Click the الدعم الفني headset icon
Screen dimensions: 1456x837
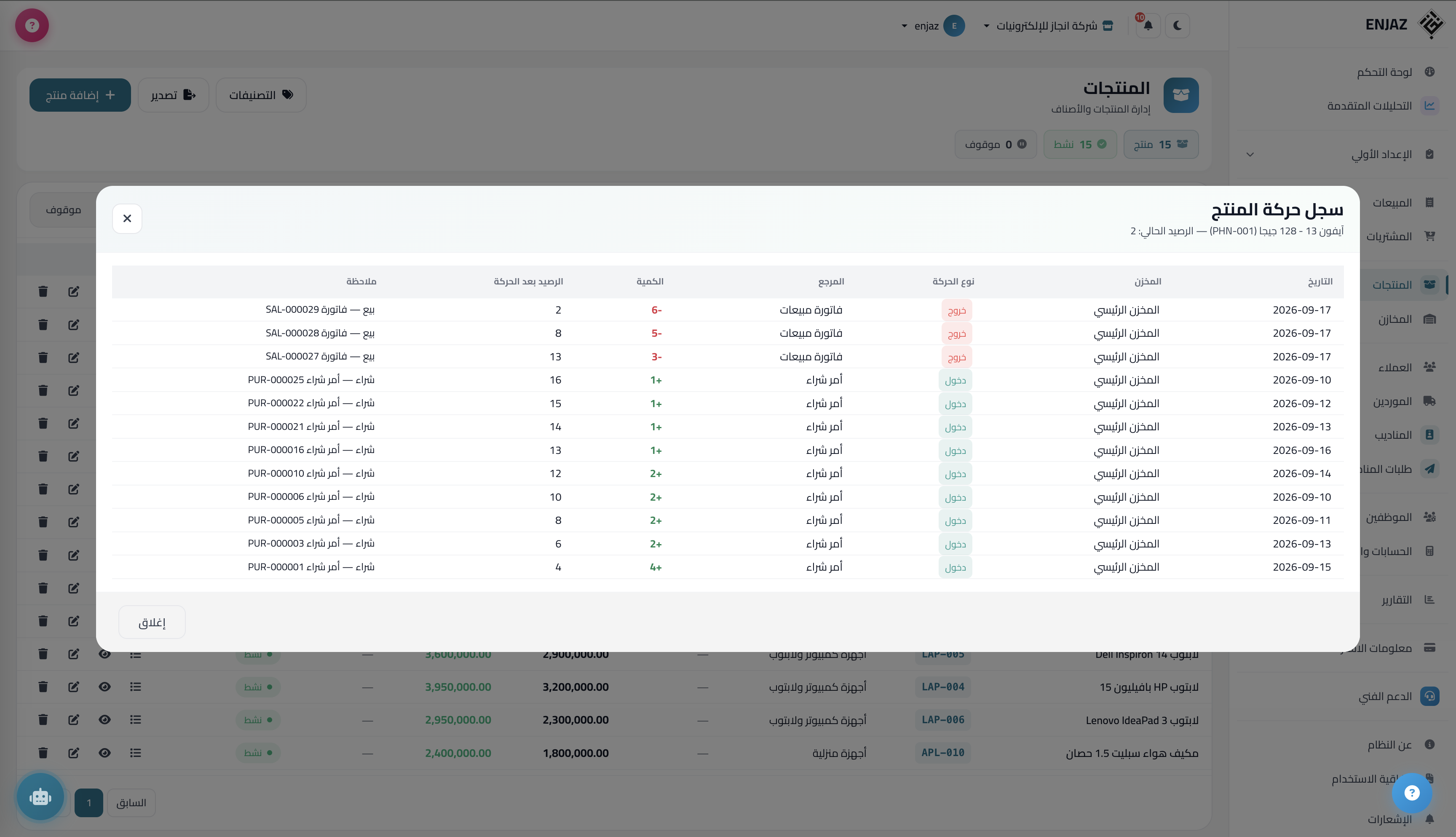[x=1429, y=696]
